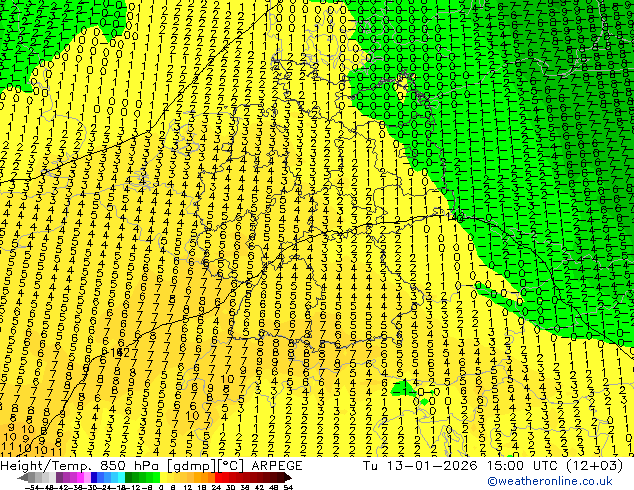634x490 pixels.
Task: Click the '54' value under color scale
Action: 288,487
